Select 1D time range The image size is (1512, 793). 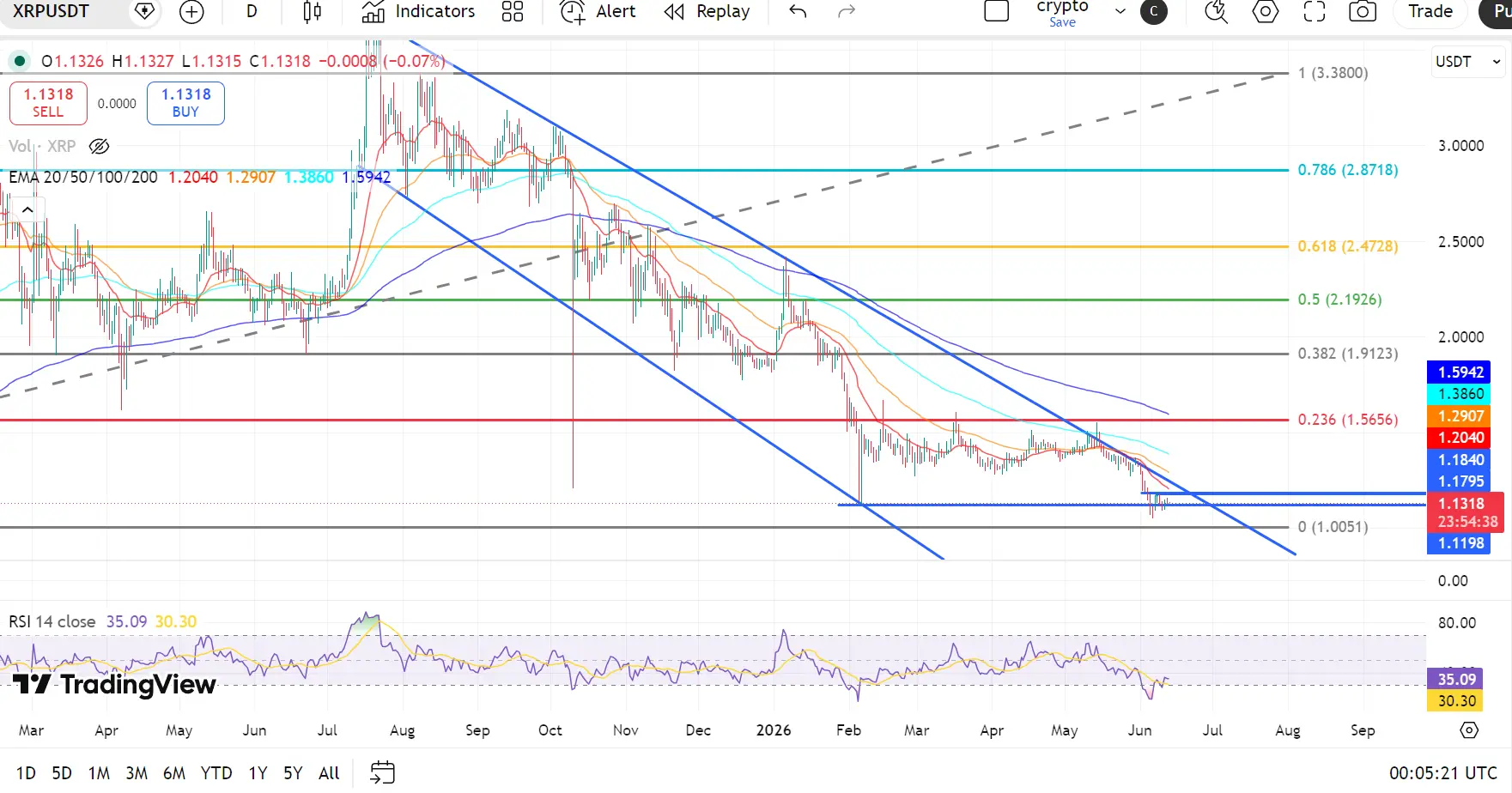point(26,773)
